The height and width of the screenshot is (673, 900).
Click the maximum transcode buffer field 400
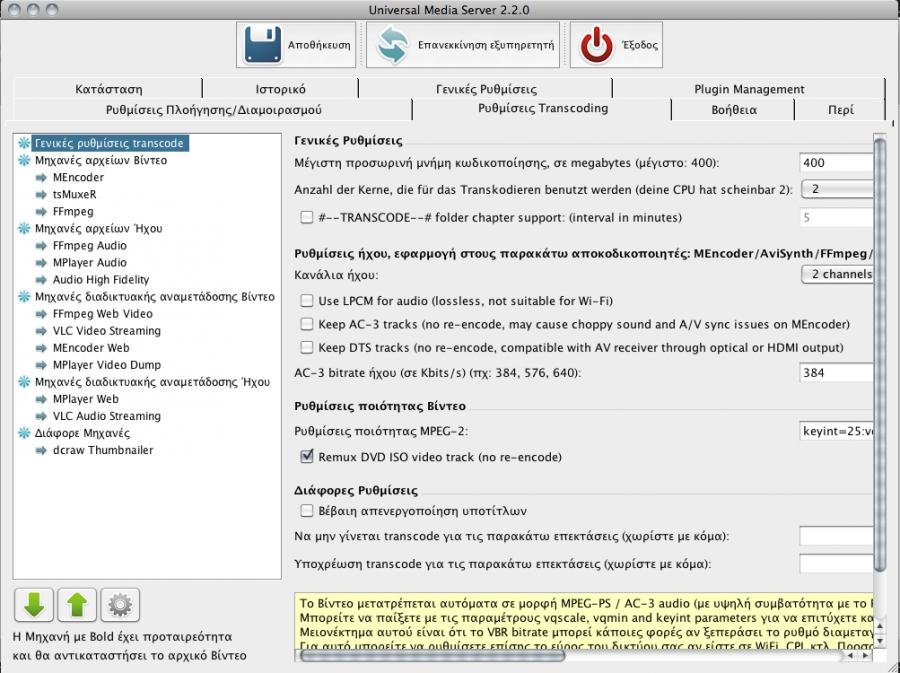(x=836, y=163)
